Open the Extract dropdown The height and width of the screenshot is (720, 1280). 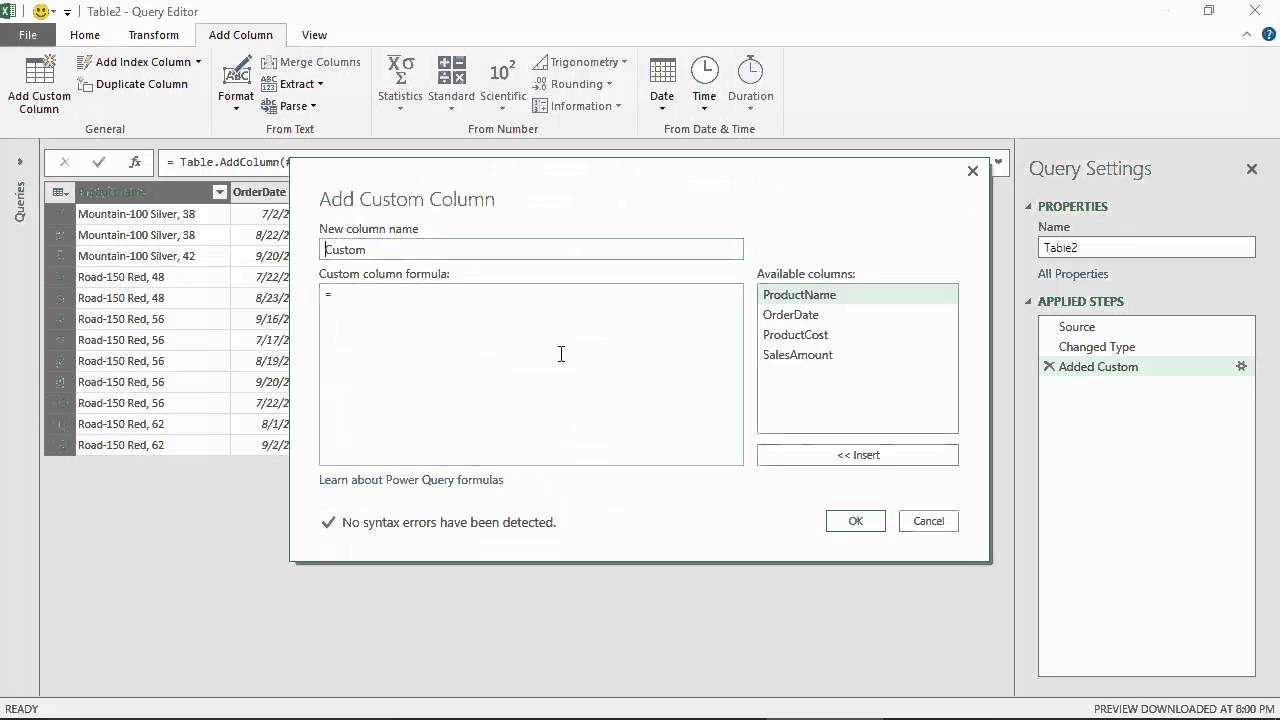[291, 84]
